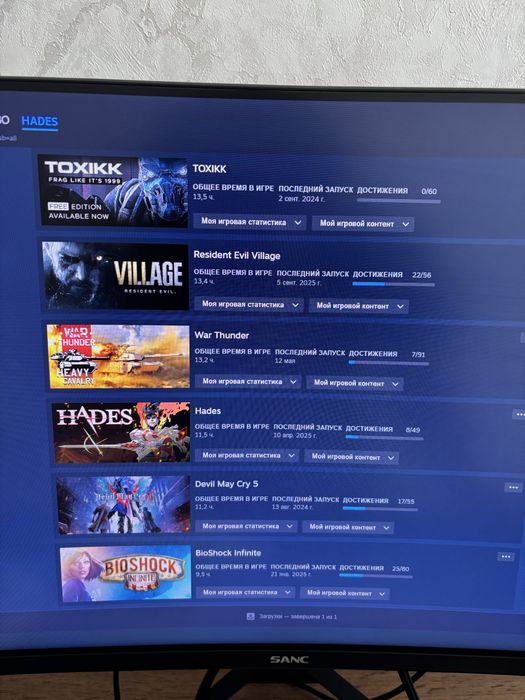
Task: Click the 'ДОСТИЖЕНИЯ' label in the War Thunder row
Action: point(373,354)
